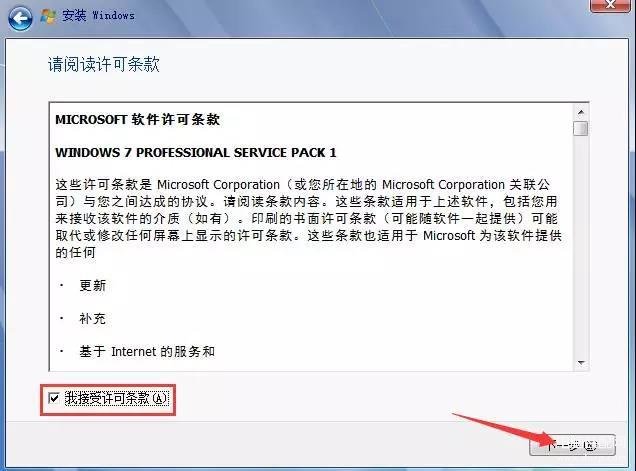This screenshot has width=636, height=471.
Task: Click the license scrollbar down arrow
Action: point(581,363)
